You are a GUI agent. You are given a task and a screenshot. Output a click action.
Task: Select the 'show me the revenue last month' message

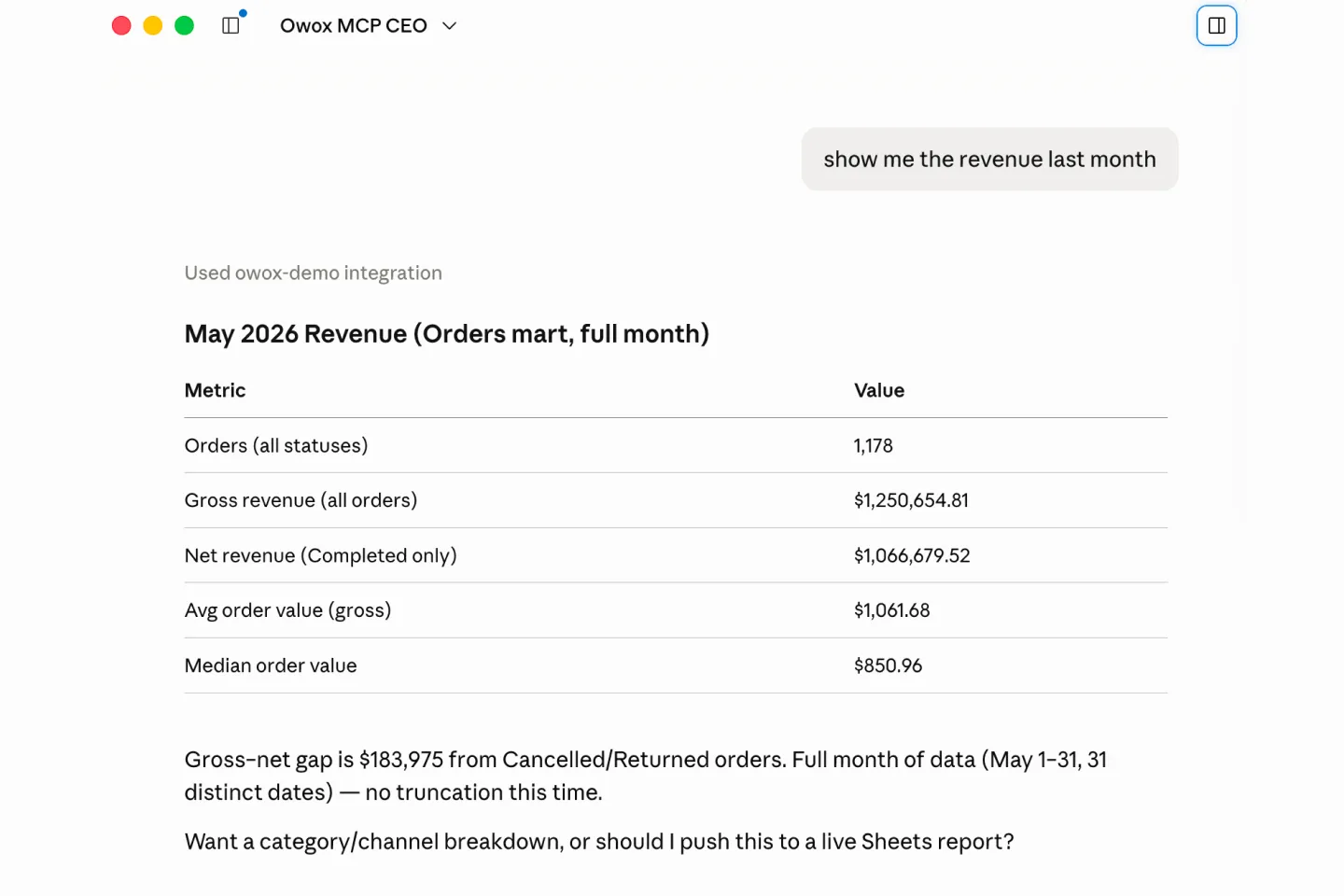click(989, 160)
